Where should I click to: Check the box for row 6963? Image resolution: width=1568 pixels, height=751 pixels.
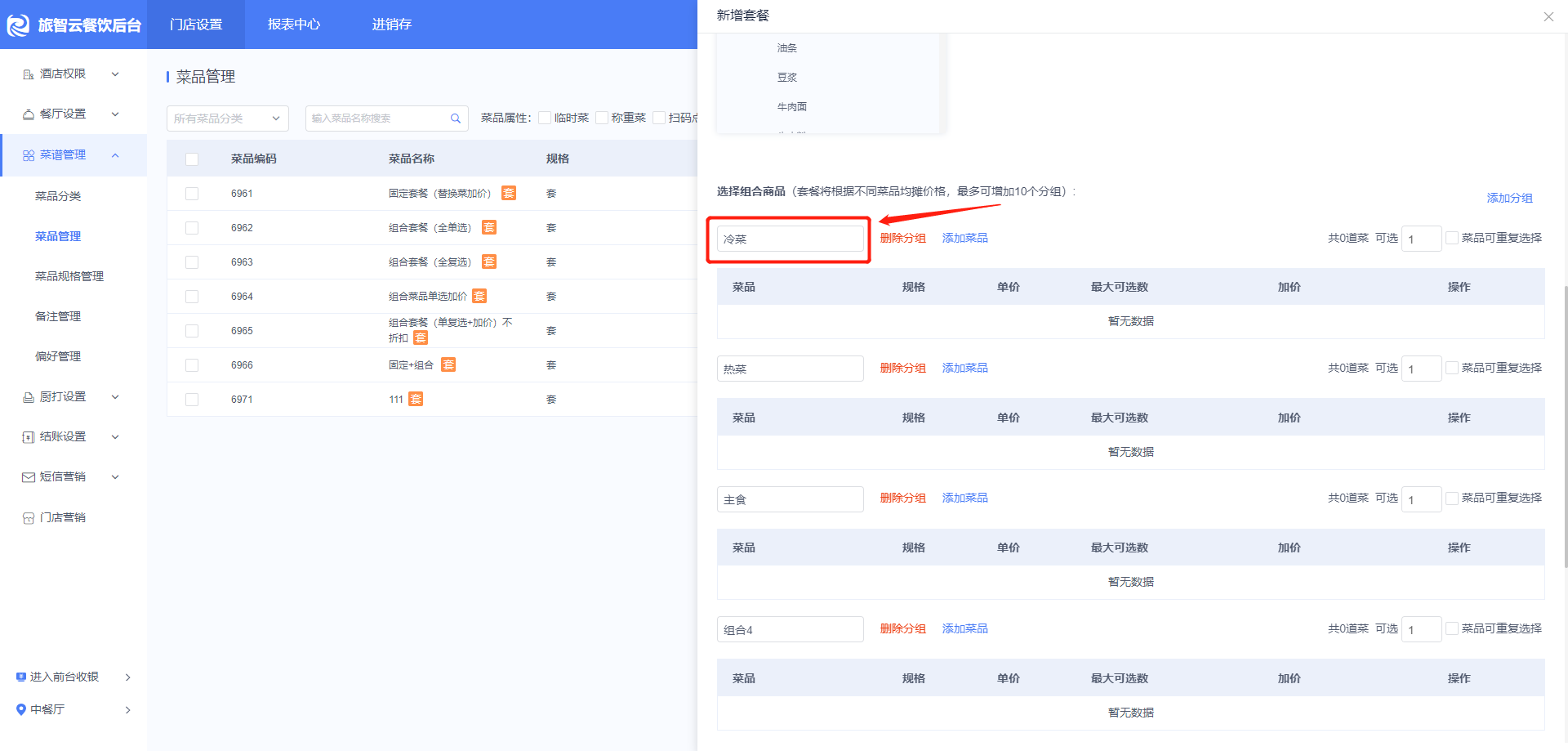pyautogui.click(x=192, y=262)
